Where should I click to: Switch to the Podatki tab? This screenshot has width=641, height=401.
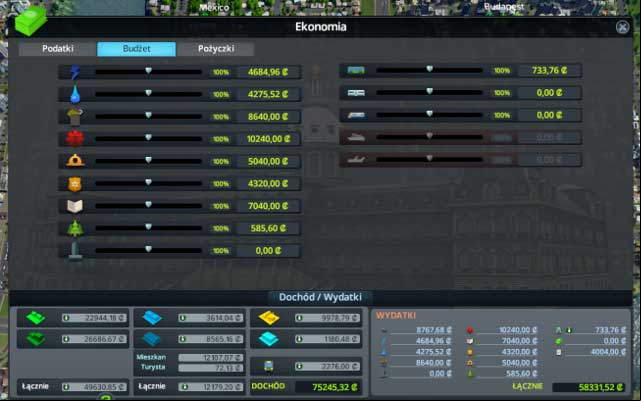pos(58,49)
